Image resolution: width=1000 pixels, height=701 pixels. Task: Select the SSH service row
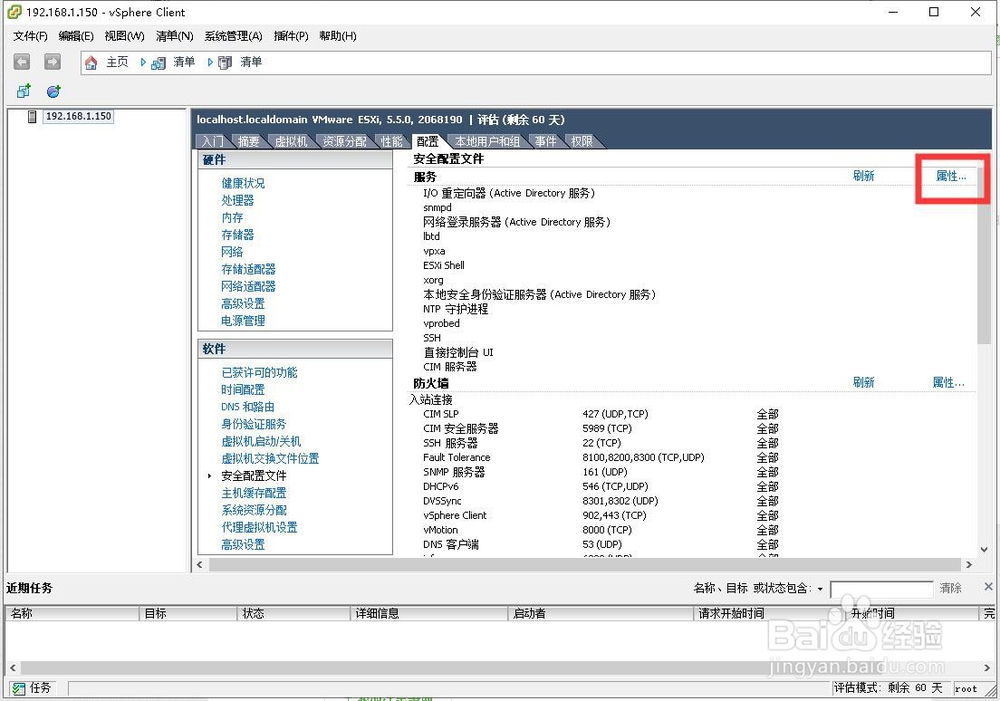click(x=432, y=338)
